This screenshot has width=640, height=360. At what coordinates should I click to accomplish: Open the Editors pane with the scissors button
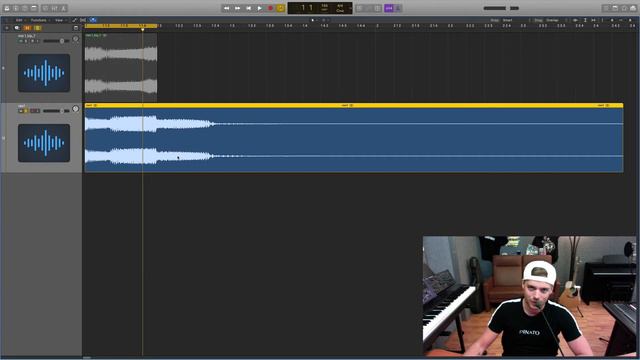click(63, 8)
